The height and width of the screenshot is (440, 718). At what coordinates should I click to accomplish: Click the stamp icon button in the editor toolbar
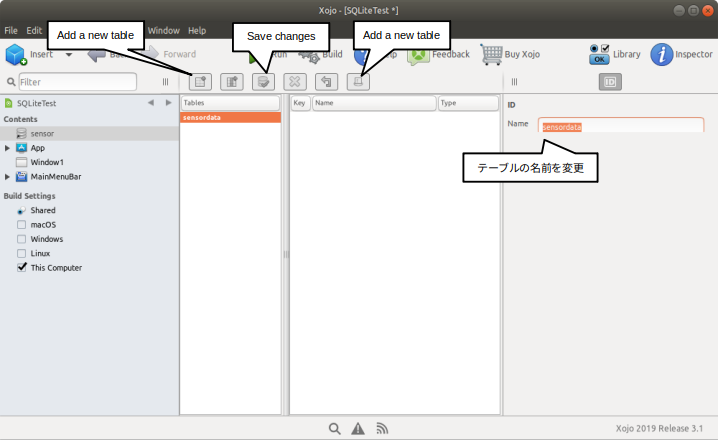click(x=358, y=82)
